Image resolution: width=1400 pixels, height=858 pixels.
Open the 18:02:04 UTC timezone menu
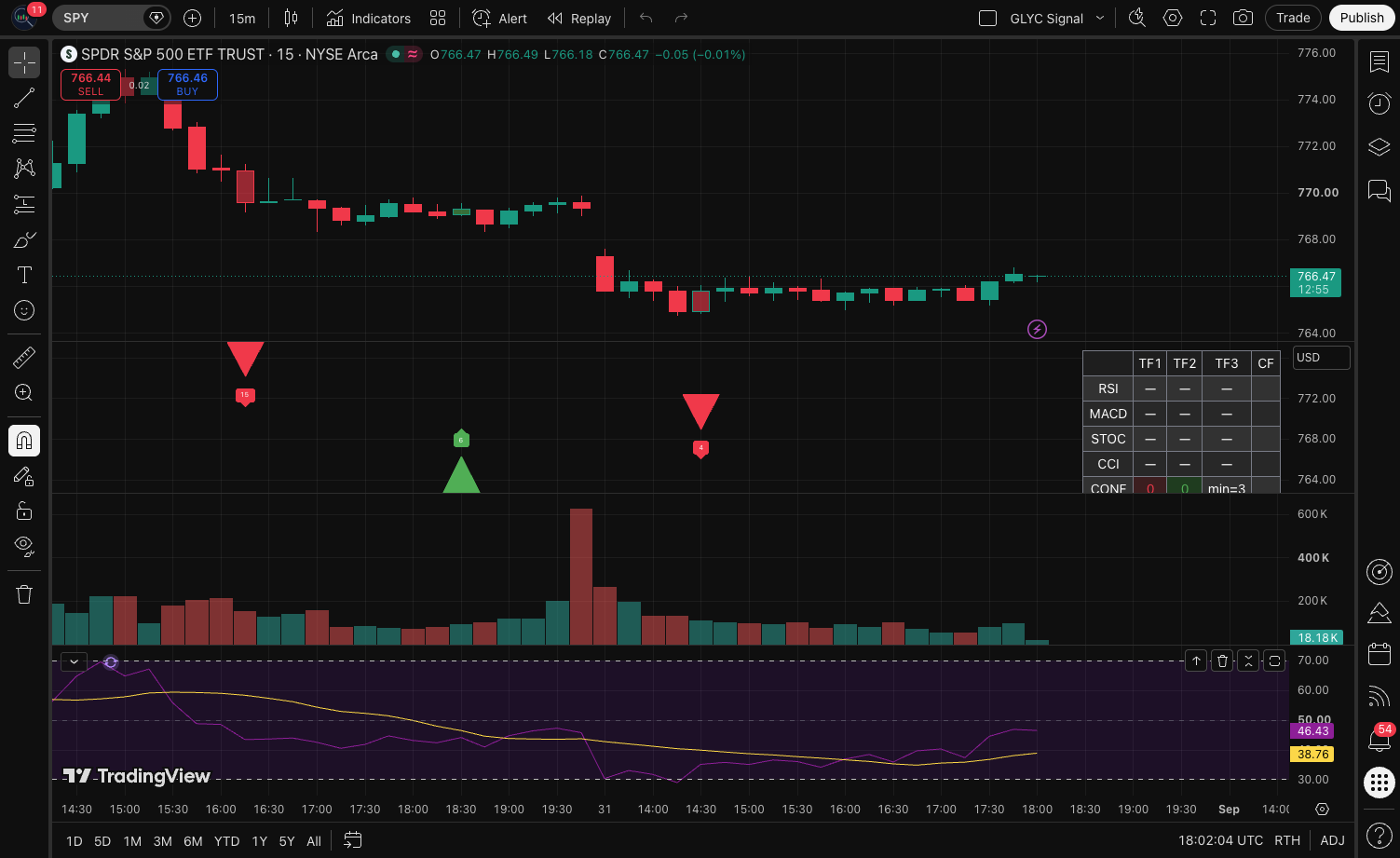pyautogui.click(x=1220, y=840)
